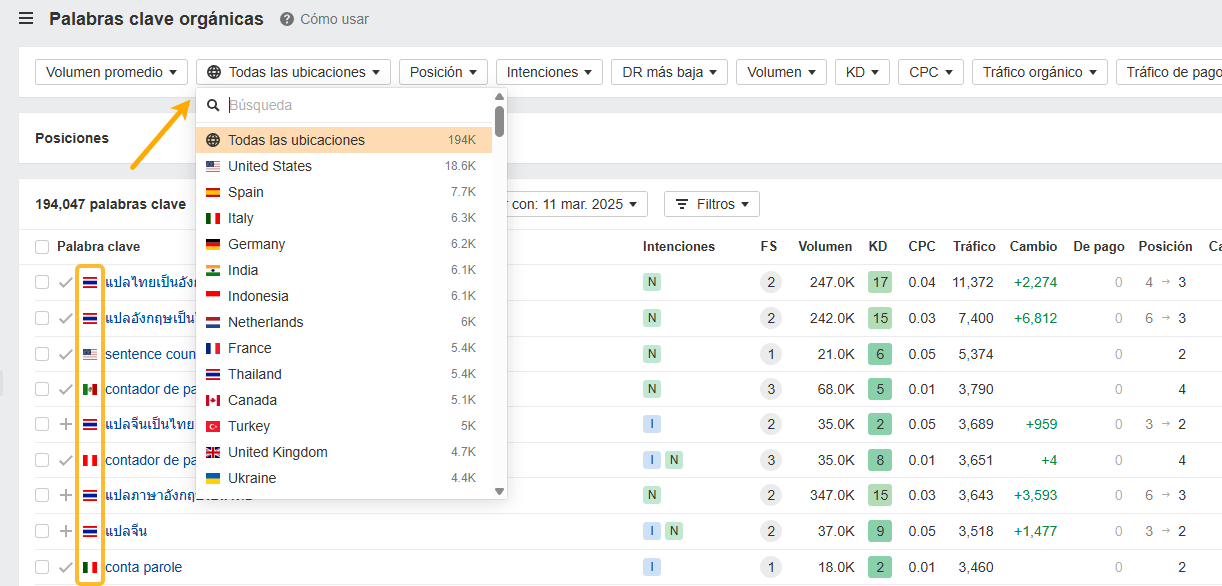Check the box for the conta parole row

coord(42,567)
